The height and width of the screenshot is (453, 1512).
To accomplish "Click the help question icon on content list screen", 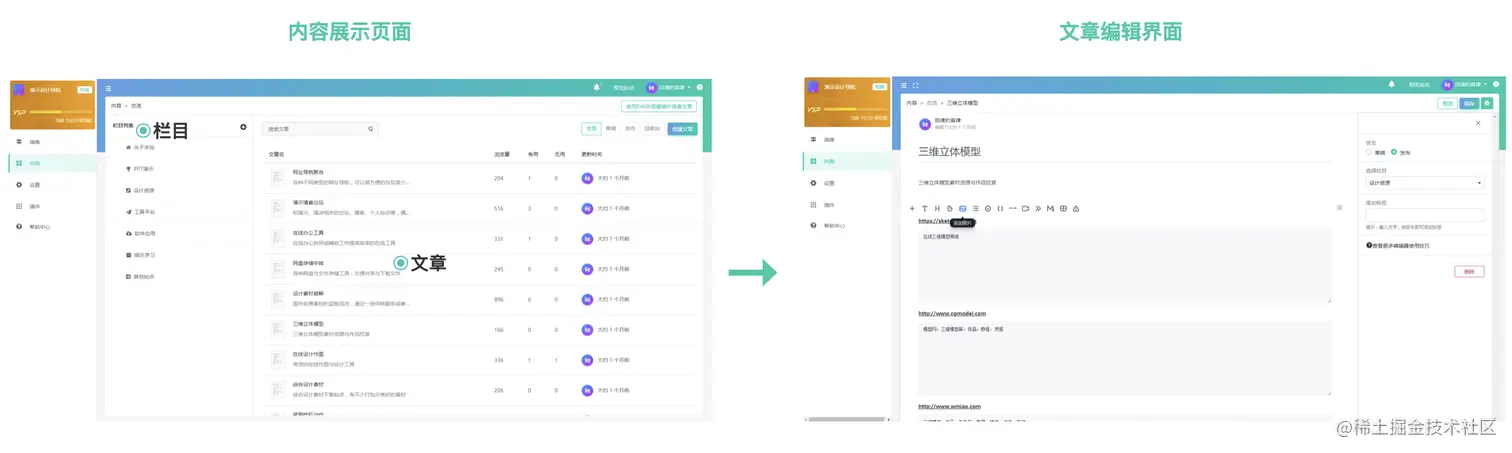I will tap(699, 87).
